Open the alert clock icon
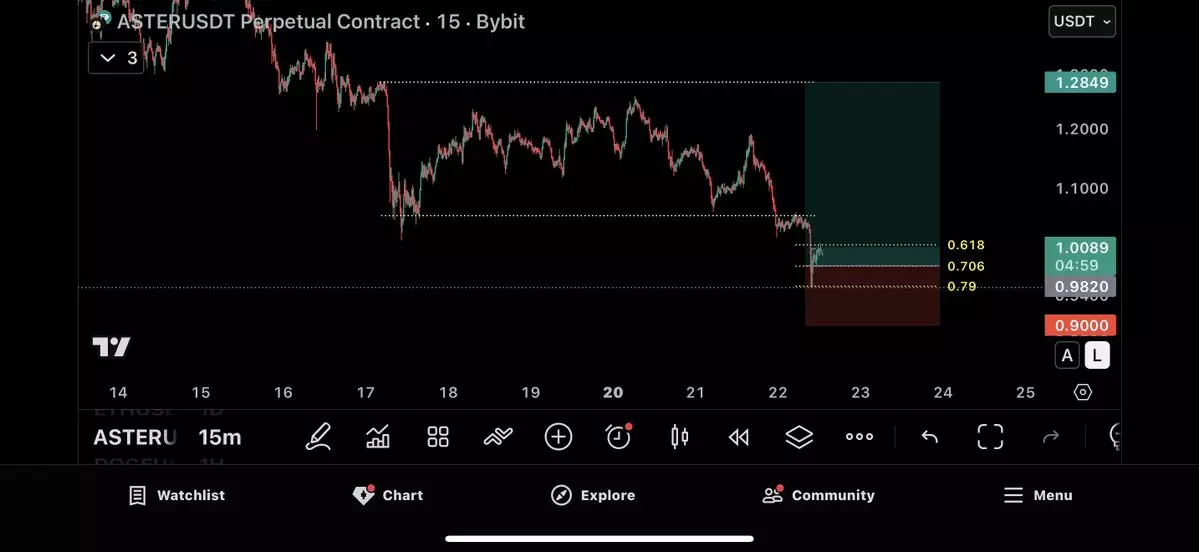 (x=619, y=437)
